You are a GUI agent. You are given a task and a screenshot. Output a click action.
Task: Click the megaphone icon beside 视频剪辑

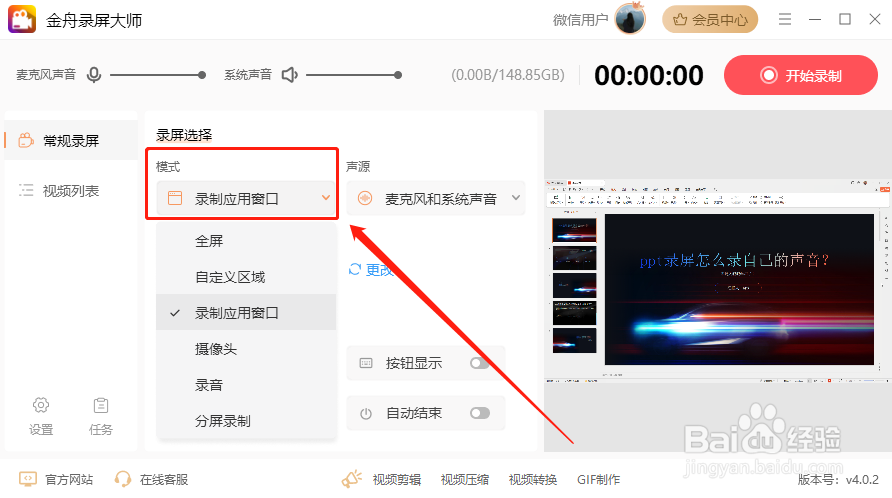352,479
